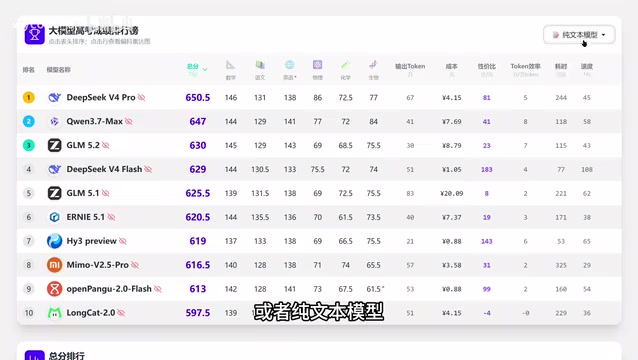
Task: Click the Qwen3.7-Max logo icon
Action: [x=55, y=121]
